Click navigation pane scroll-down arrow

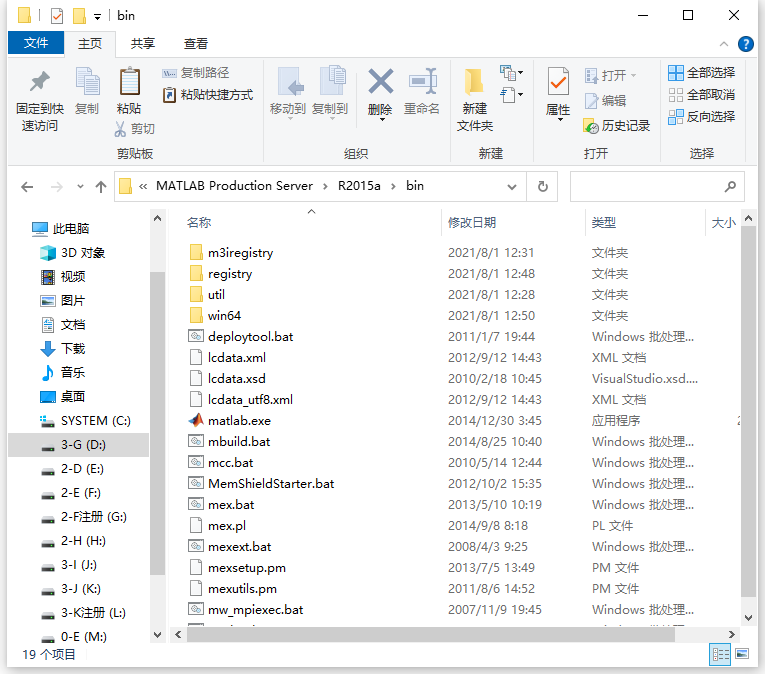(158, 635)
